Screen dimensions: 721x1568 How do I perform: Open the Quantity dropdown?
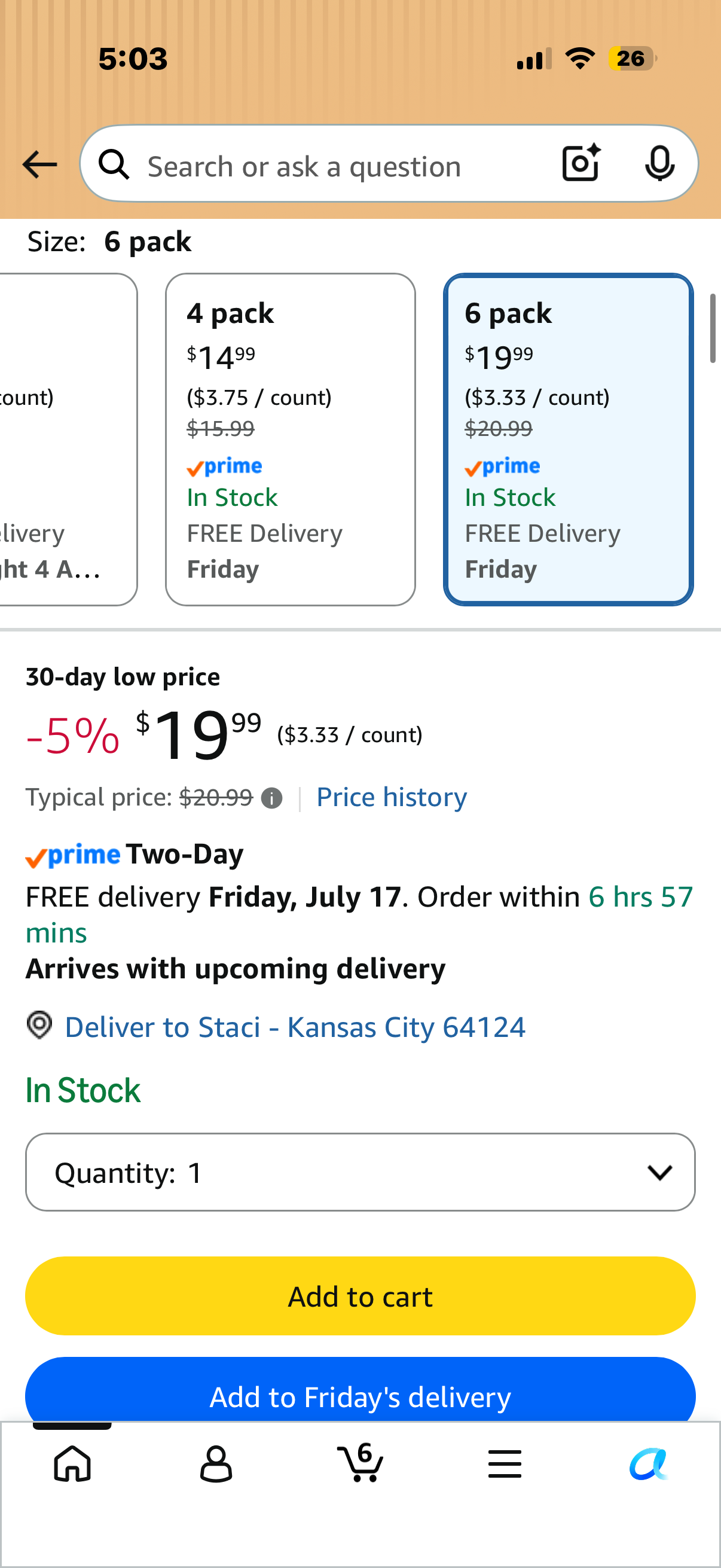pos(360,1172)
